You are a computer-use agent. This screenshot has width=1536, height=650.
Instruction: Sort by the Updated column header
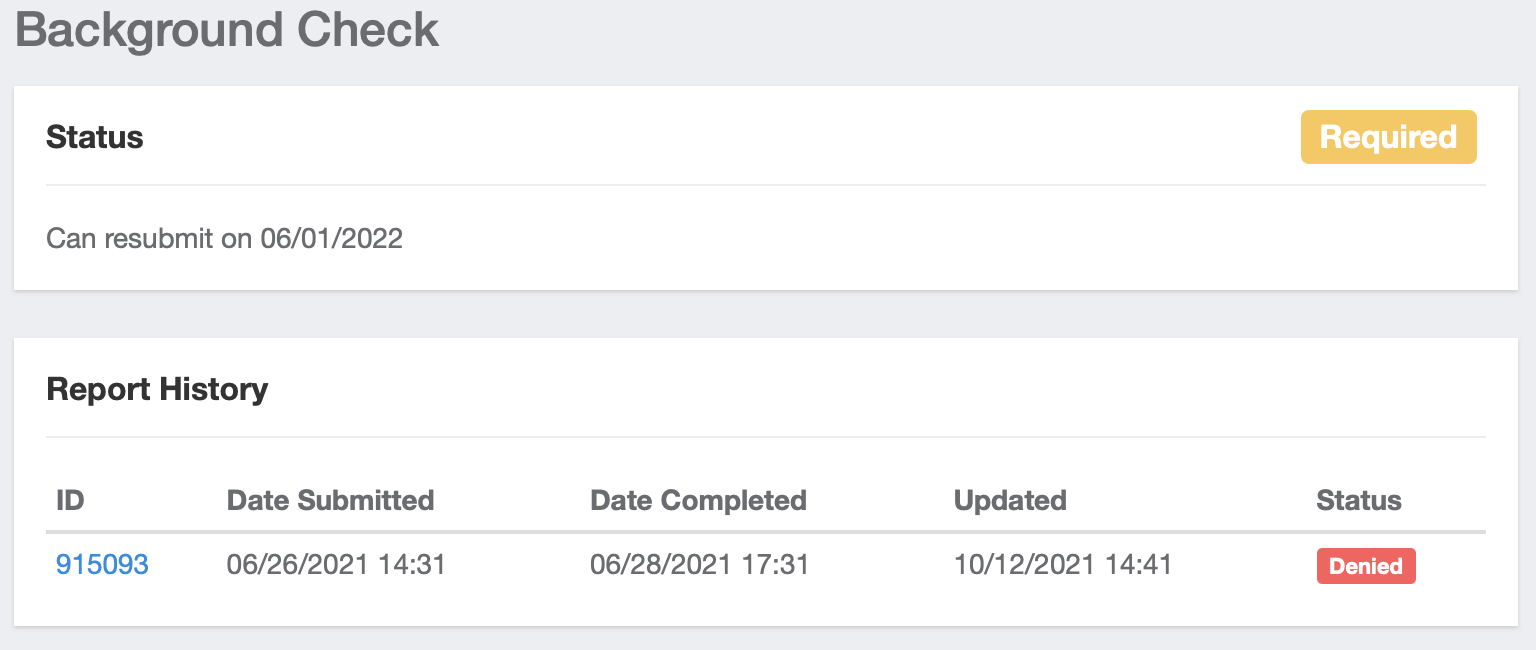[1010, 500]
